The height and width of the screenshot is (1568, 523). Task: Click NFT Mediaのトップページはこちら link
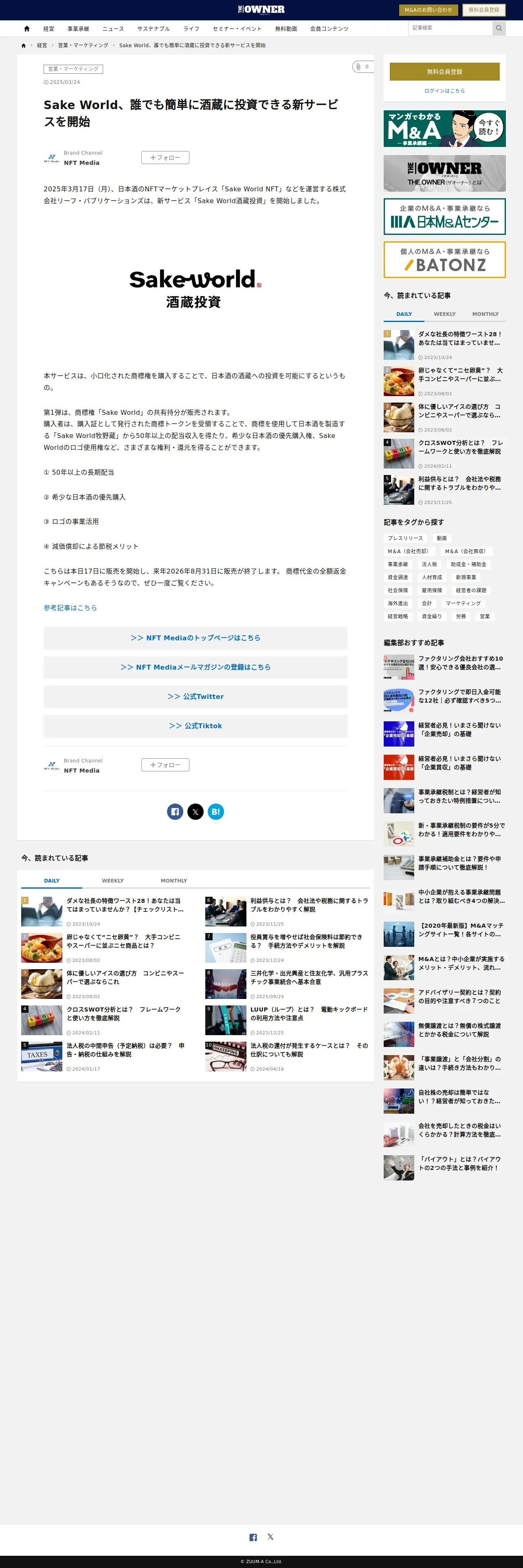tap(196, 638)
